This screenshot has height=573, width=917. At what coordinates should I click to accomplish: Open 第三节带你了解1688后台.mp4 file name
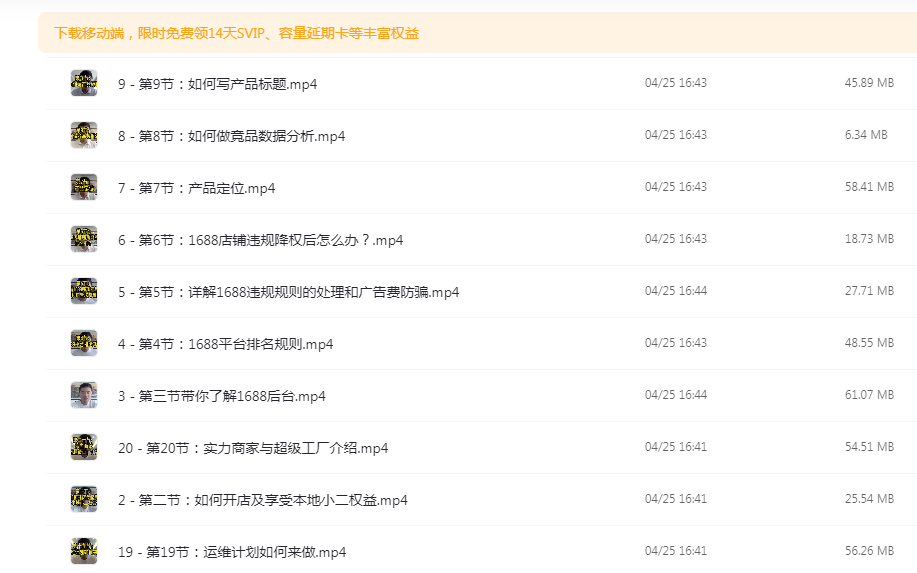click(x=221, y=396)
